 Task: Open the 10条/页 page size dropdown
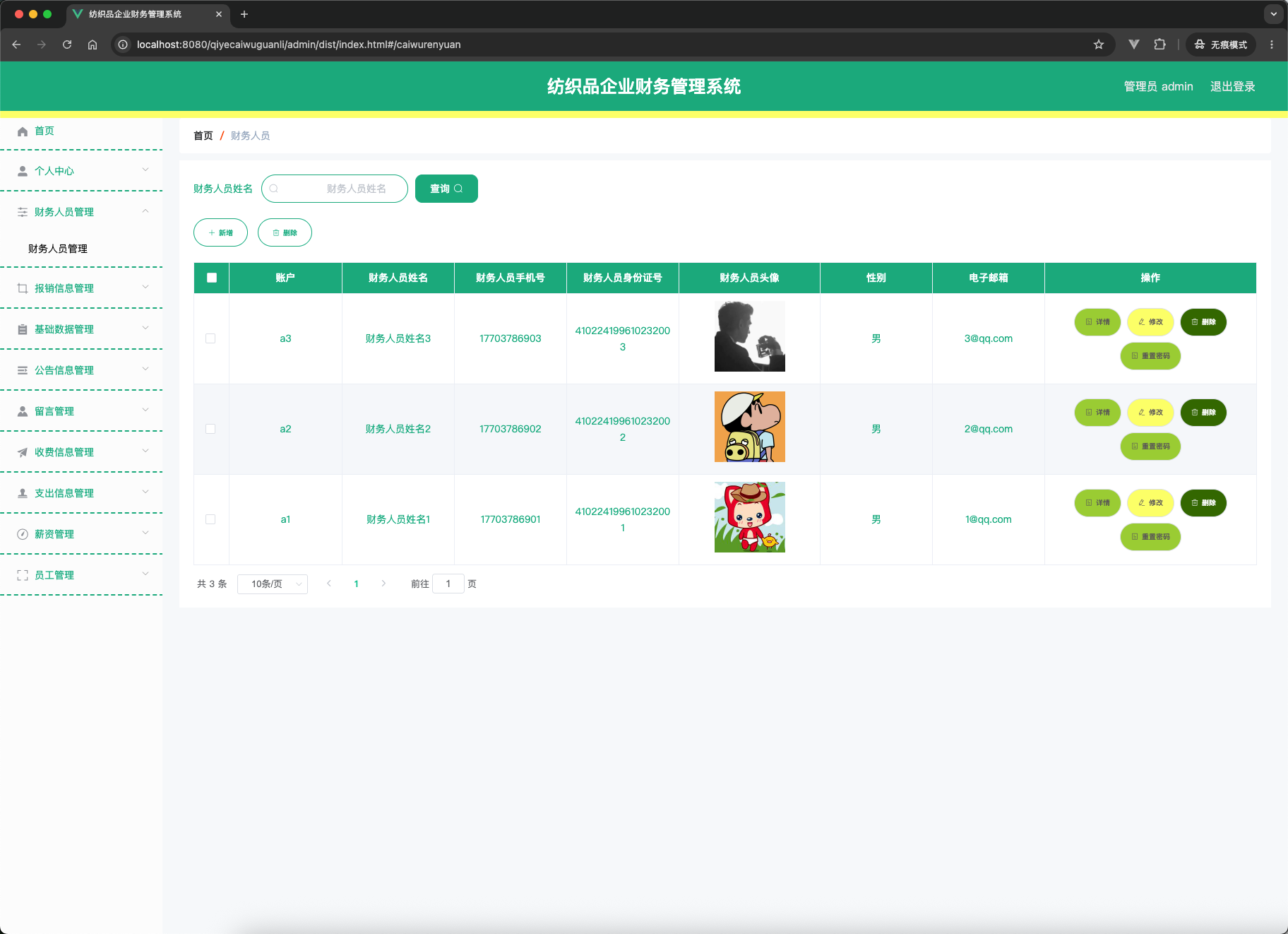(x=273, y=584)
